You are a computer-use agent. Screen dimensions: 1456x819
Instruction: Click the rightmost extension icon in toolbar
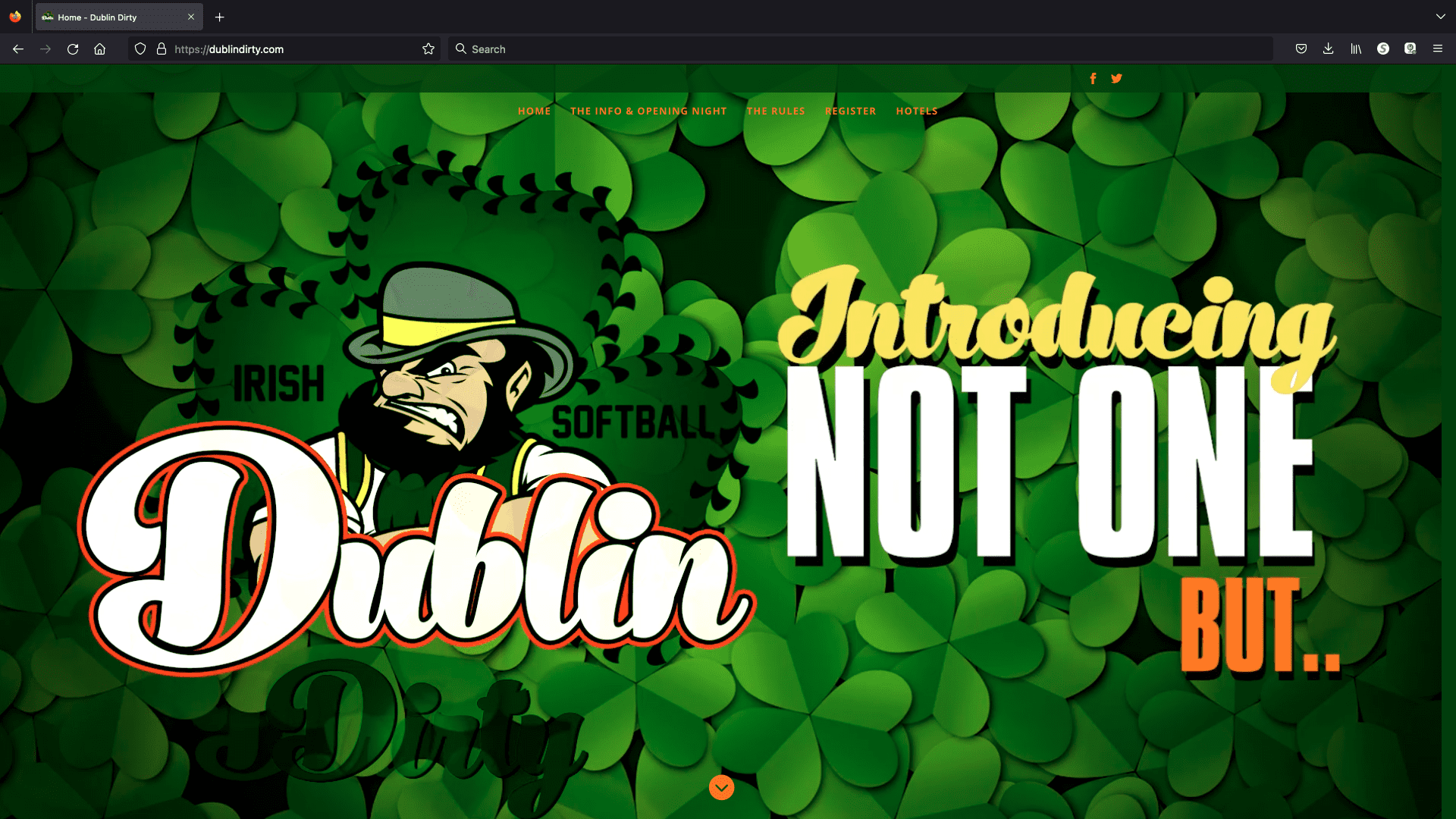tap(1410, 49)
